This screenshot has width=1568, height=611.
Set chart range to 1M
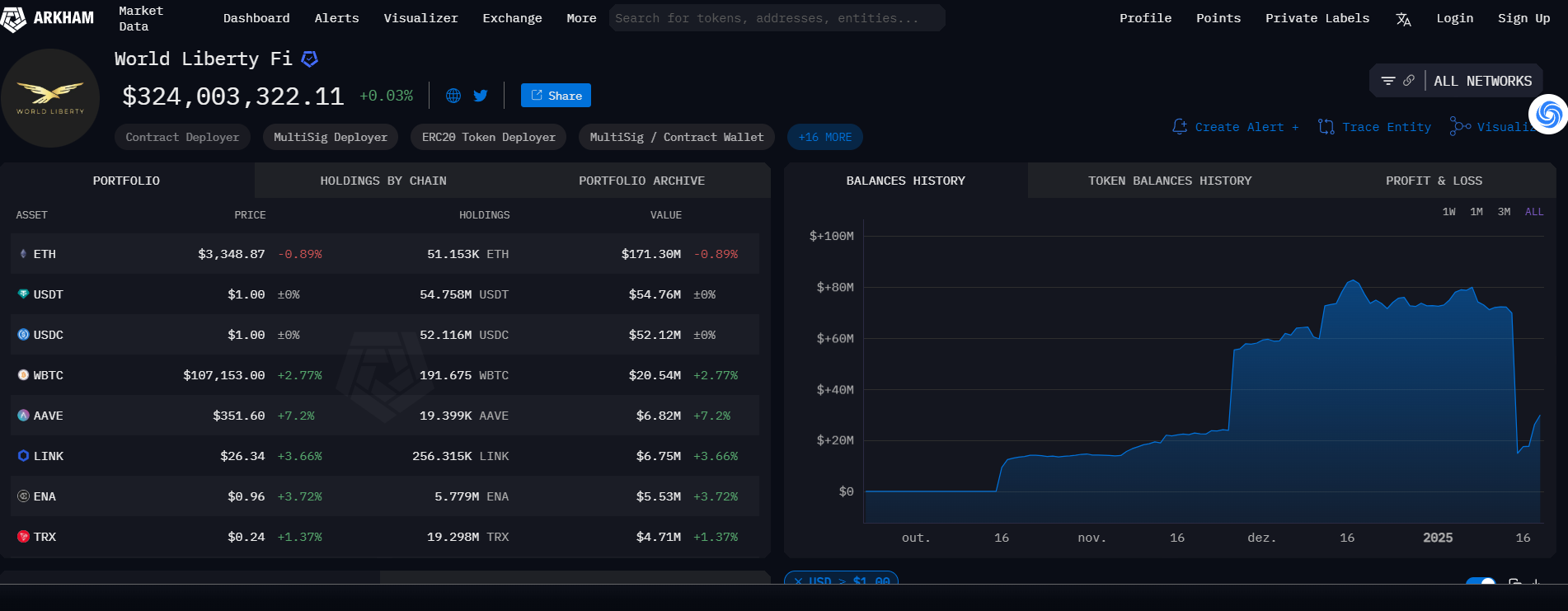click(1476, 212)
